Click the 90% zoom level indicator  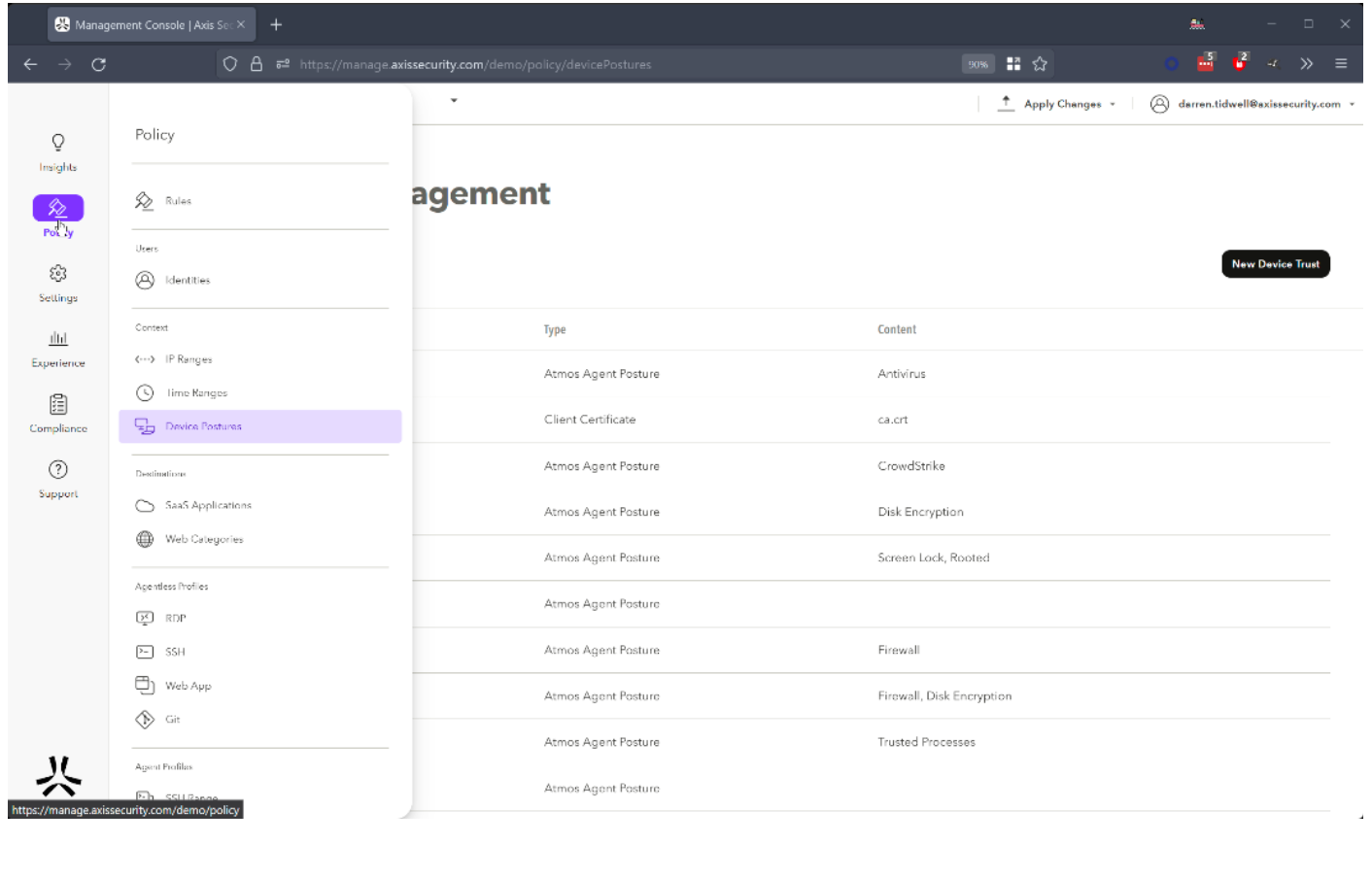point(978,64)
